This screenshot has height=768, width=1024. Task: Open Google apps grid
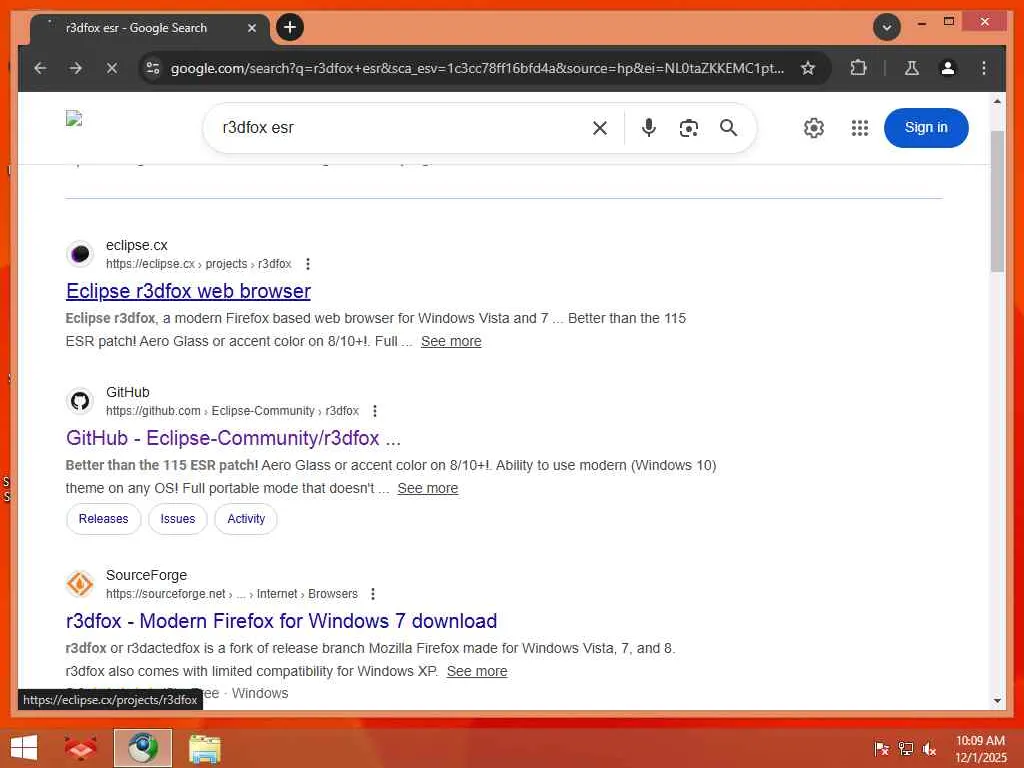pos(859,128)
